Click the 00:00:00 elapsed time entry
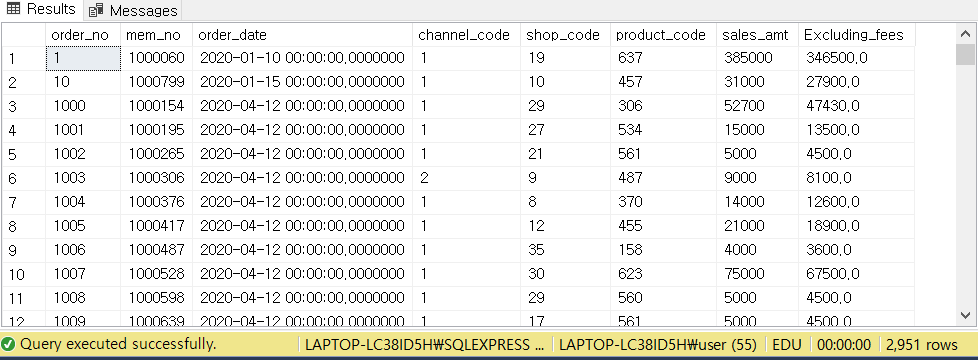 pyautogui.click(x=844, y=344)
